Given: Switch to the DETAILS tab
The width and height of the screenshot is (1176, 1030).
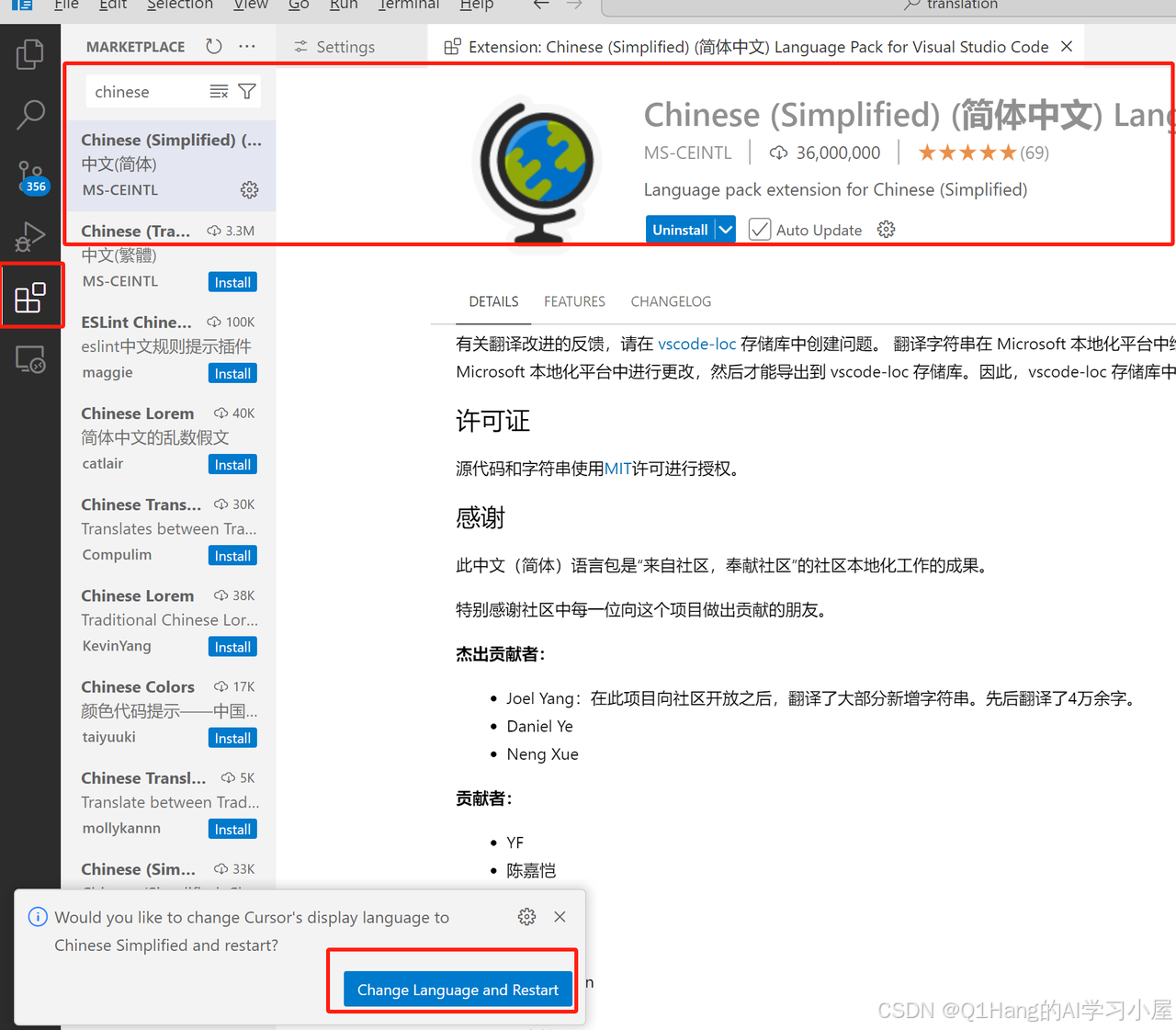Looking at the screenshot, I should click(493, 301).
